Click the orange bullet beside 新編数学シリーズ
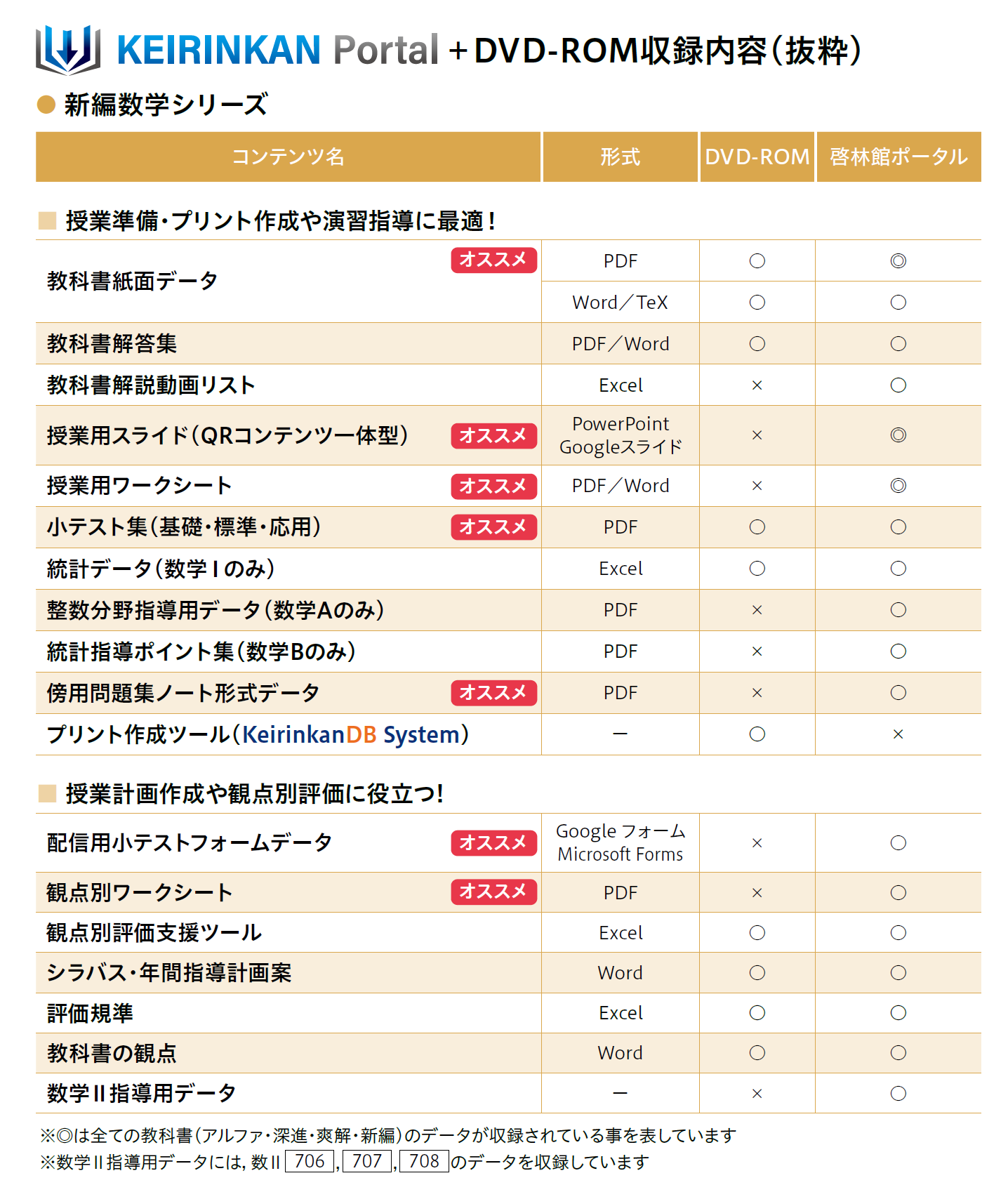The width and height of the screenshot is (1008, 1185). click(46, 105)
